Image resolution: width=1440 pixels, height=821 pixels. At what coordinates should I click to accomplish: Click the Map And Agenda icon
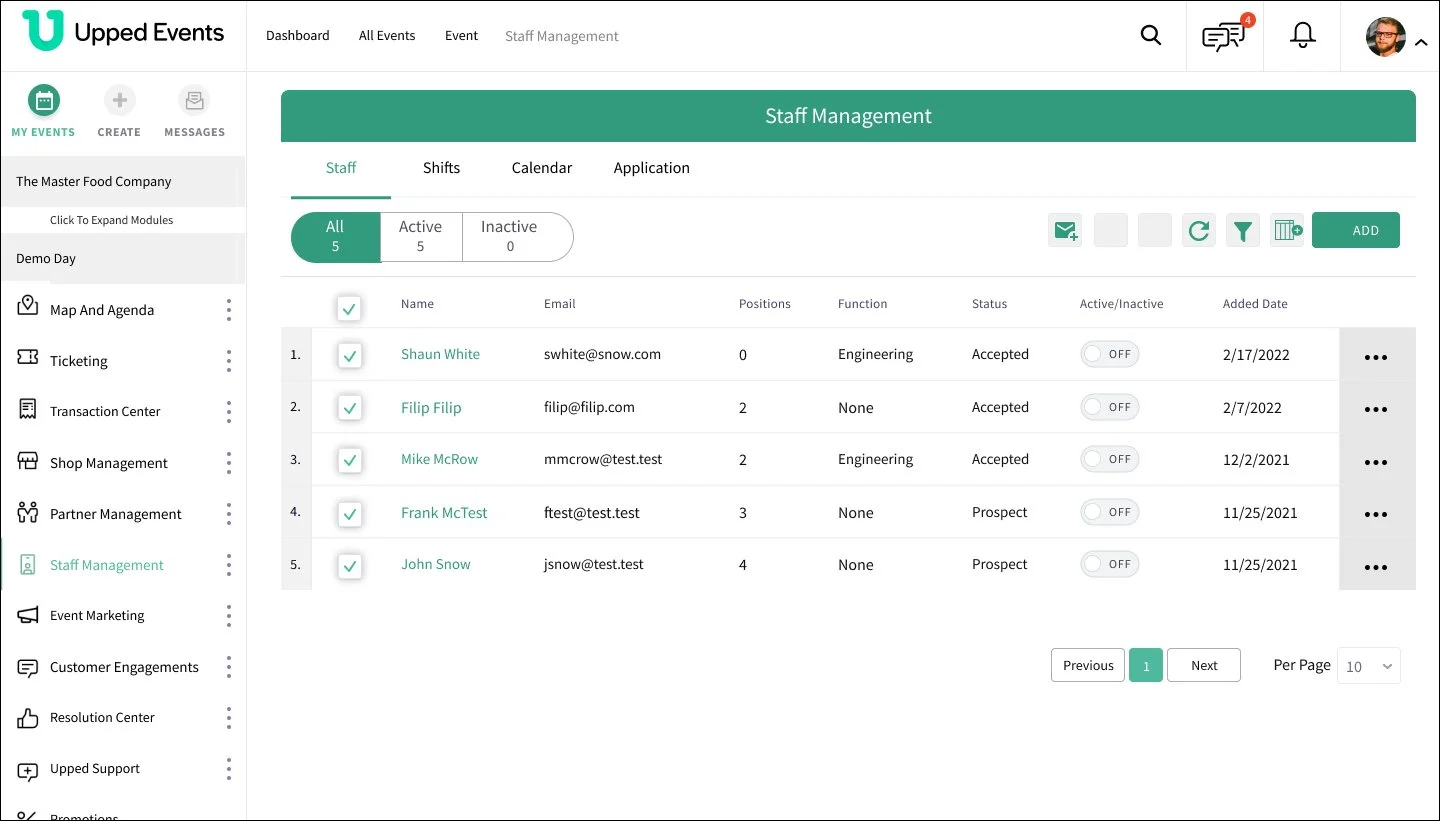click(28, 306)
